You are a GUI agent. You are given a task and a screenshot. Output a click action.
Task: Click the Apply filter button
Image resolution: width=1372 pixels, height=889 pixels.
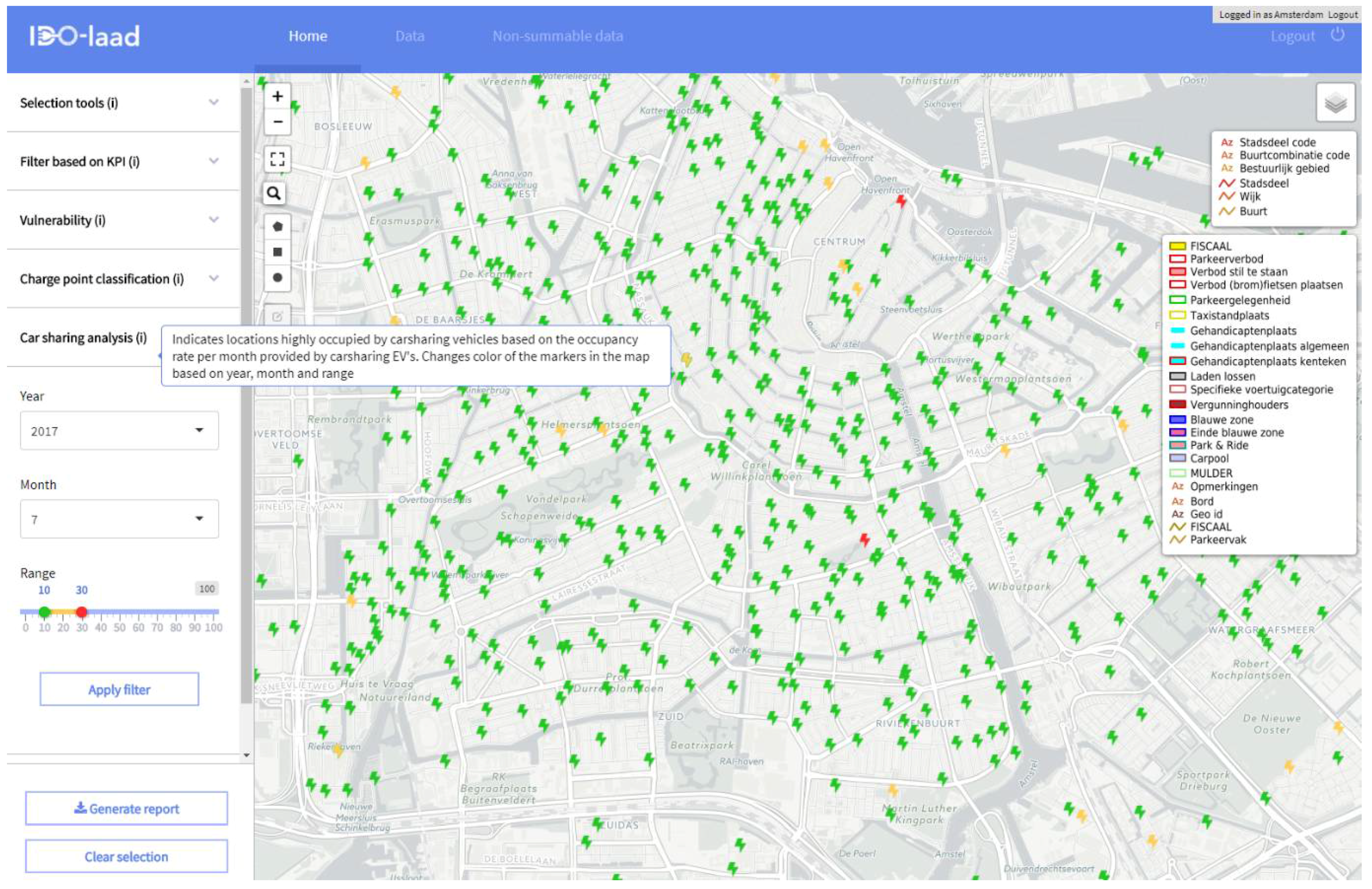tap(119, 689)
